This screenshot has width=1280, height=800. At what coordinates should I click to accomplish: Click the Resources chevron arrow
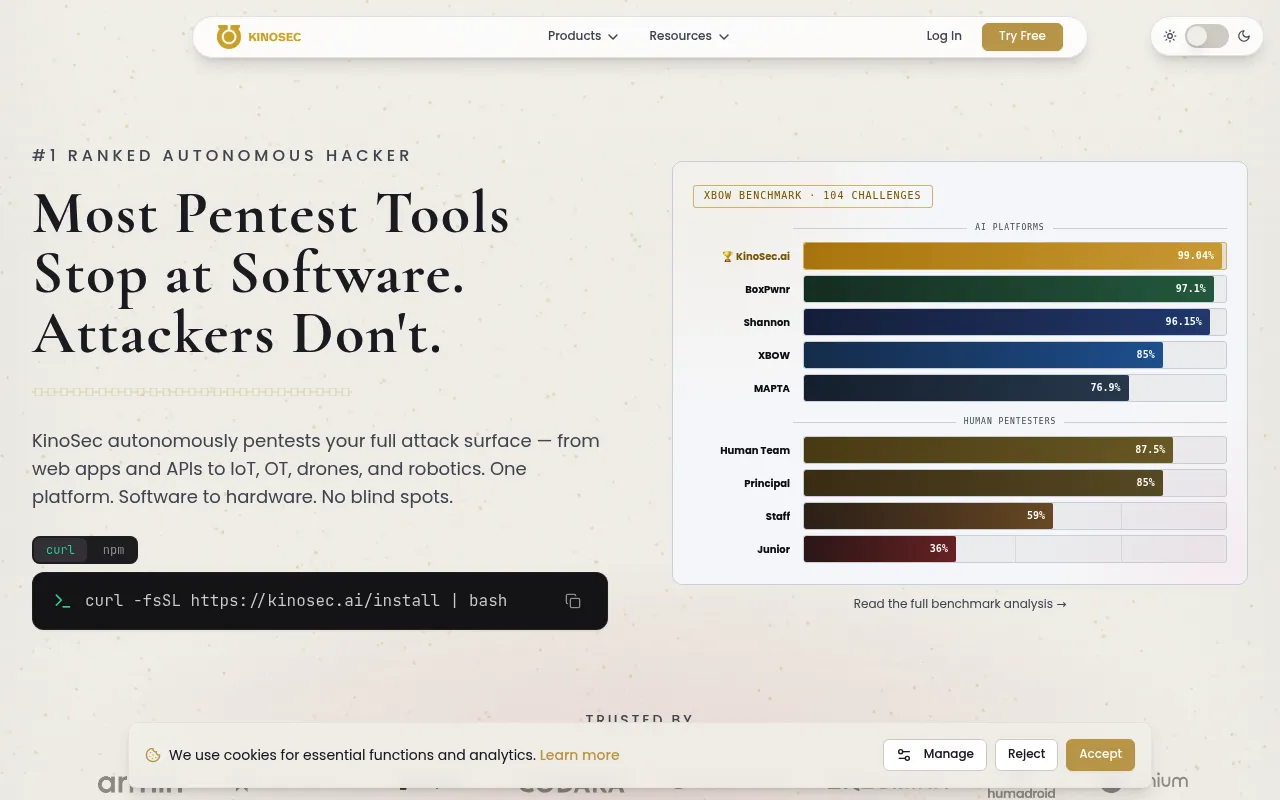click(x=724, y=37)
